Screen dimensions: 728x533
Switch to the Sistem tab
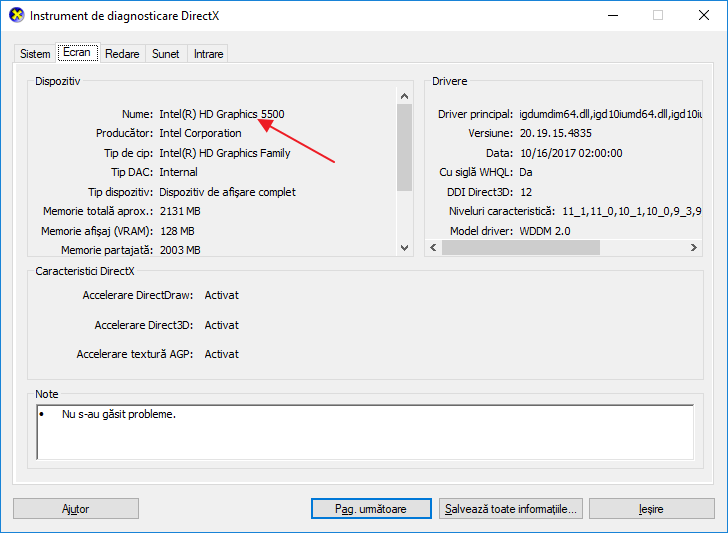(35, 54)
